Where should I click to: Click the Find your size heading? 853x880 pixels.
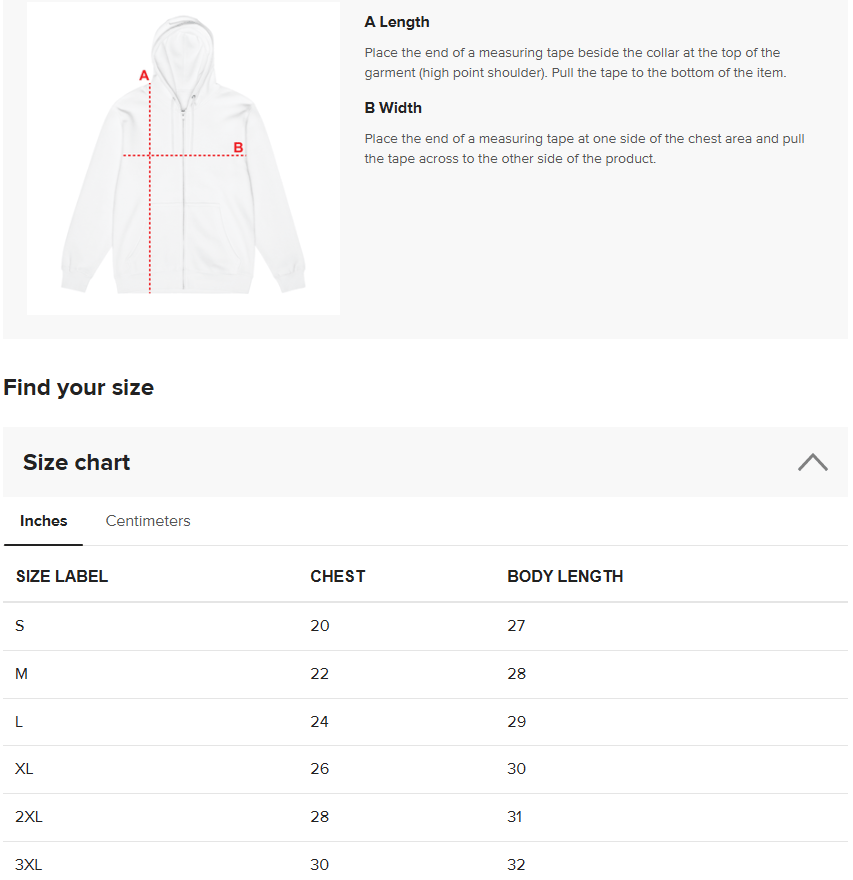[79, 388]
